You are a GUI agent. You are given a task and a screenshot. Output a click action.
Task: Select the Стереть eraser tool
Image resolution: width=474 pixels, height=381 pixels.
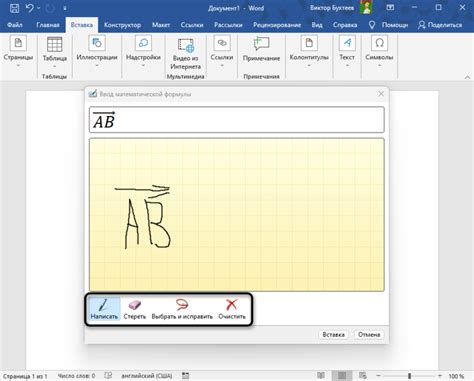[135, 309]
